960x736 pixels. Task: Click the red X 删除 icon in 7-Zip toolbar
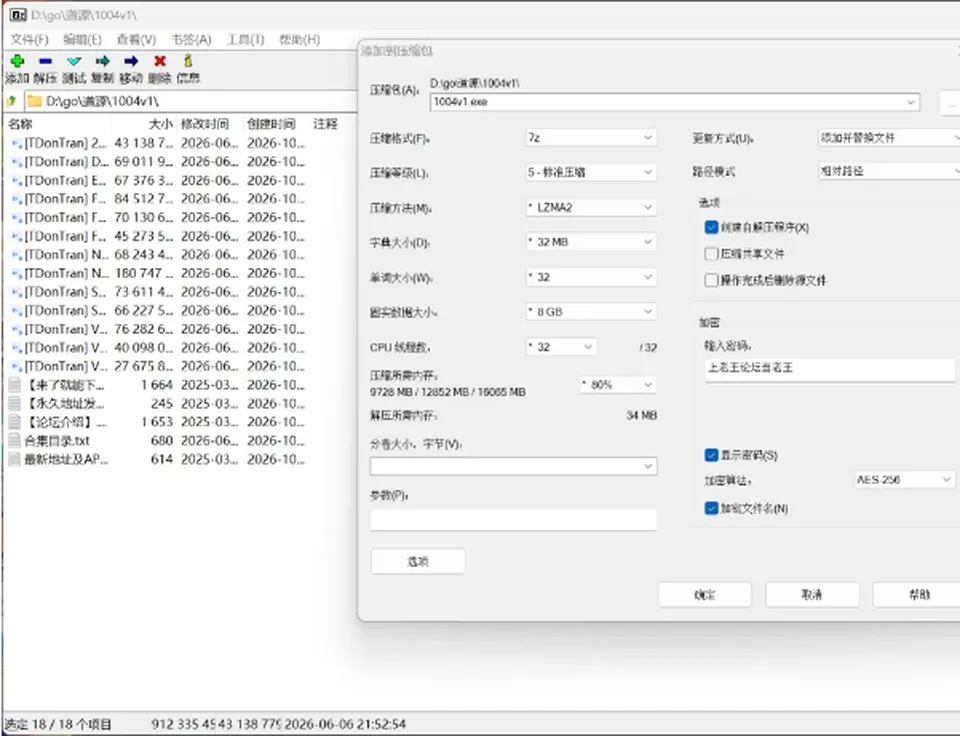(160, 61)
